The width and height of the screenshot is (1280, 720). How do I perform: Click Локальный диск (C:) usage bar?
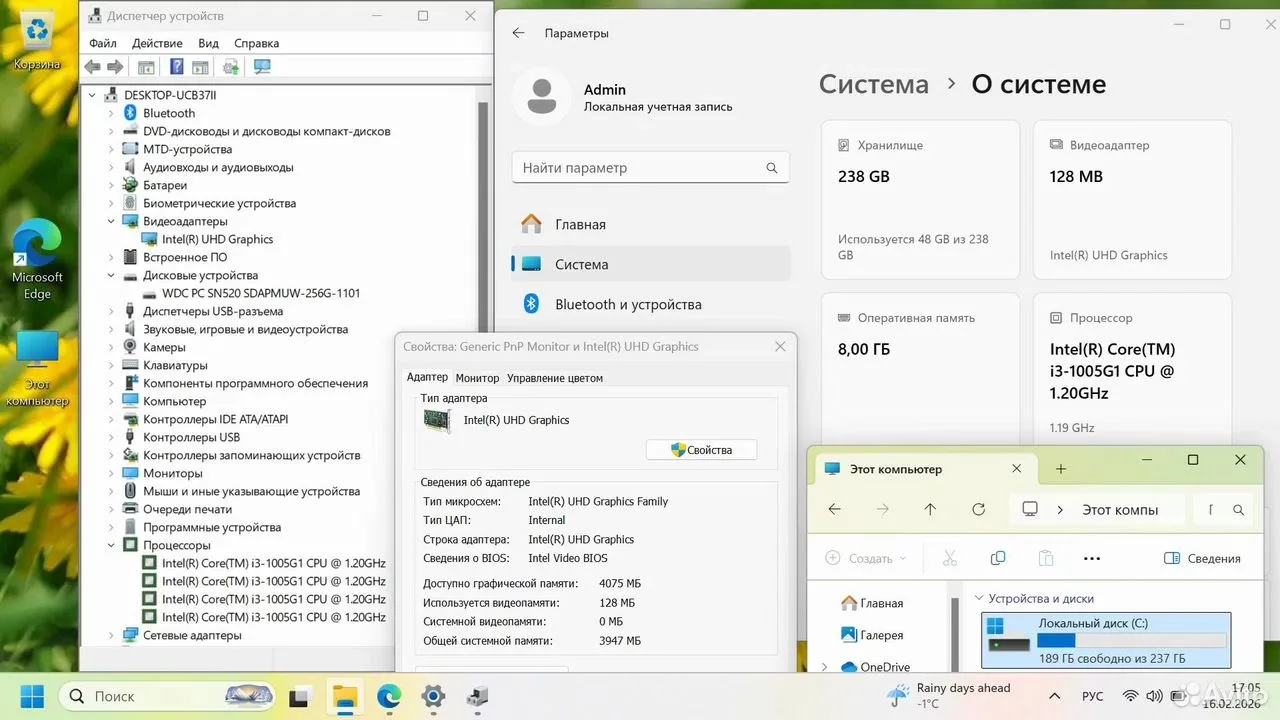click(1132, 640)
